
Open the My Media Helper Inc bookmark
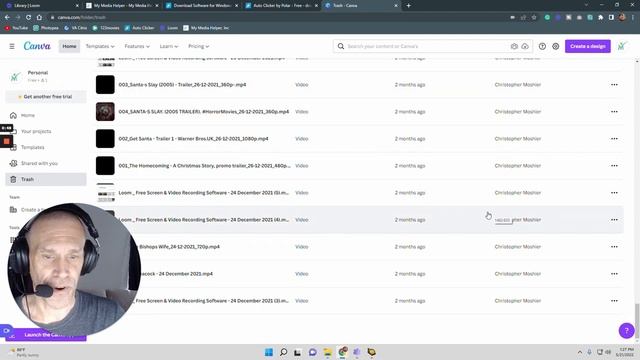[x=206, y=28]
